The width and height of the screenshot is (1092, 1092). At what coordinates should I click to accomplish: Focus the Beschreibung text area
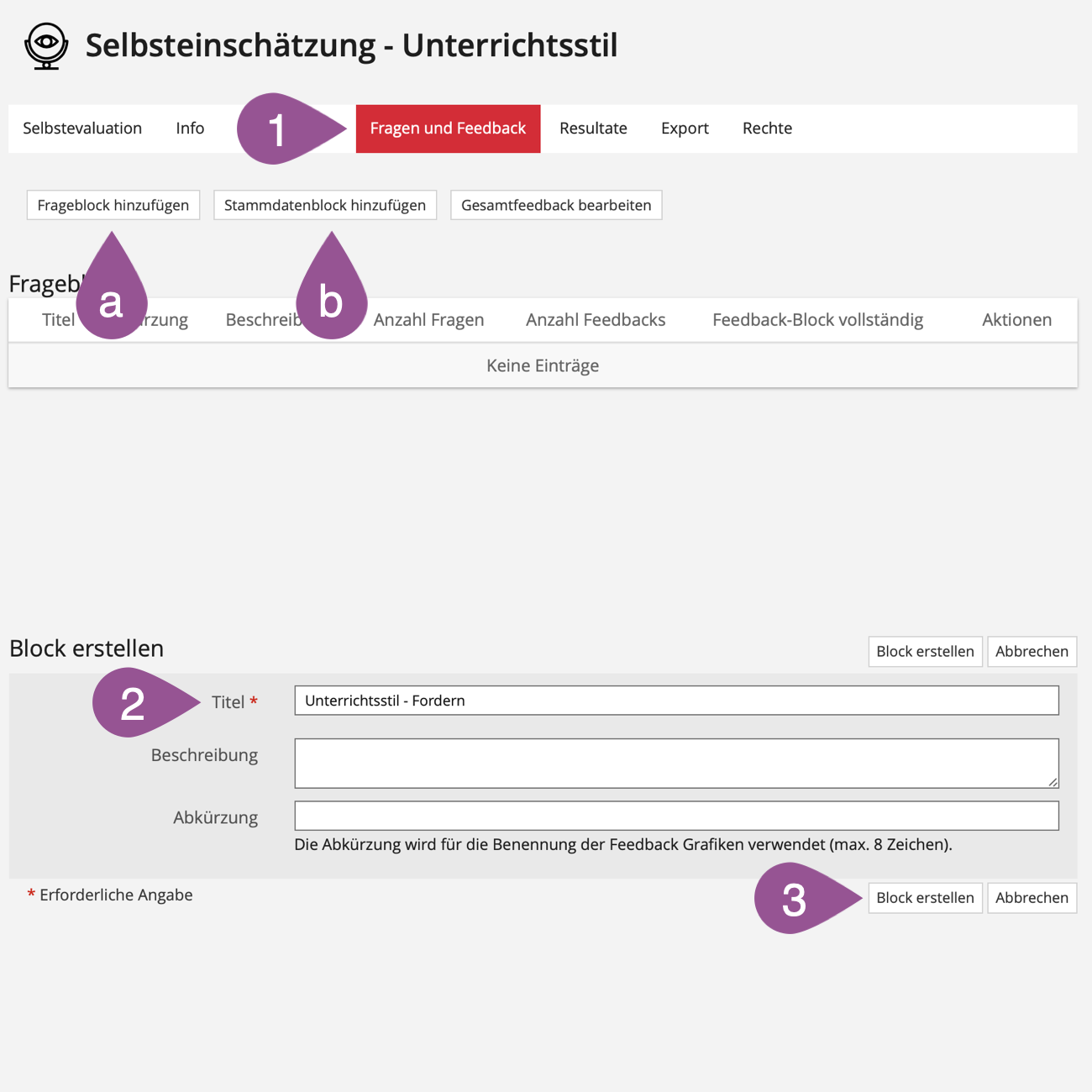point(676,763)
